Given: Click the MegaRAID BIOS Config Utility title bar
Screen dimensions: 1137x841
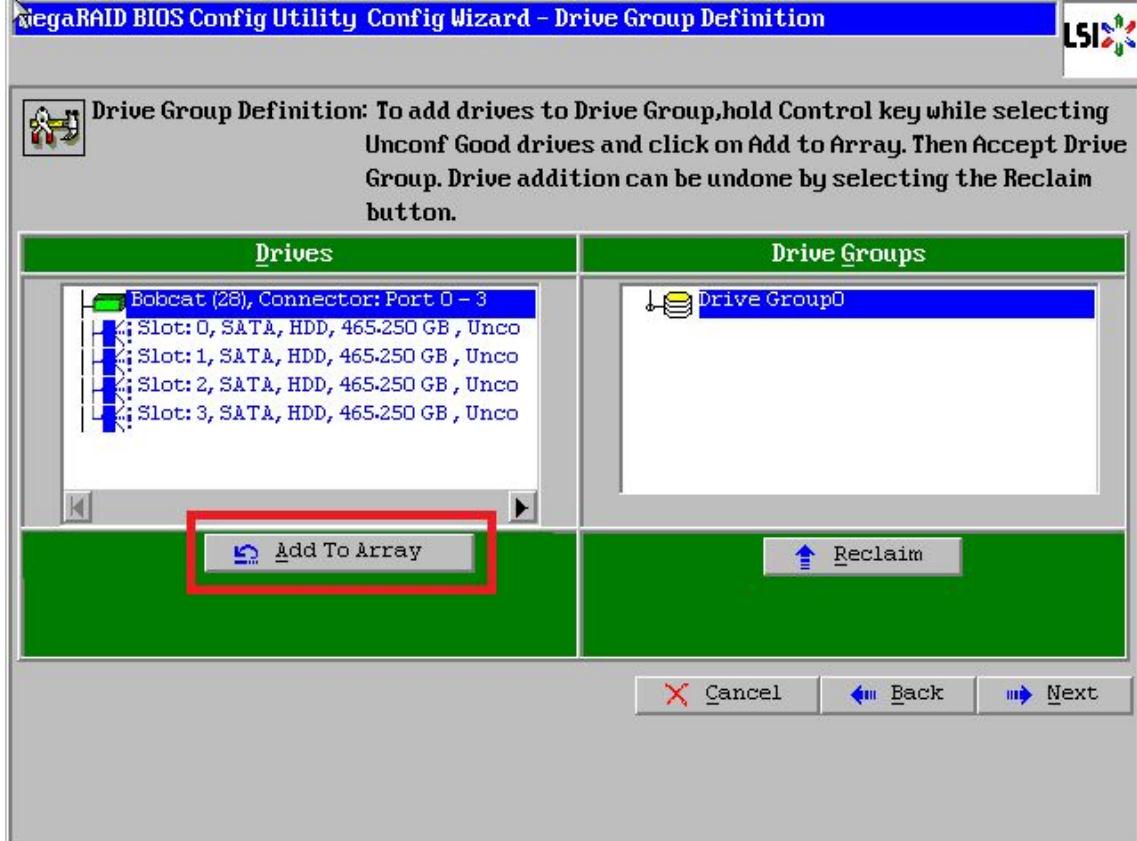Looking at the screenshot, I should [535, 18].
